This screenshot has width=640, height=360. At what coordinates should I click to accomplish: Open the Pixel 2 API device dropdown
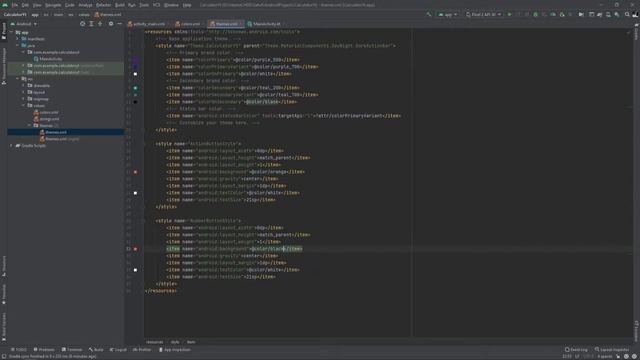tap(483, 14)
